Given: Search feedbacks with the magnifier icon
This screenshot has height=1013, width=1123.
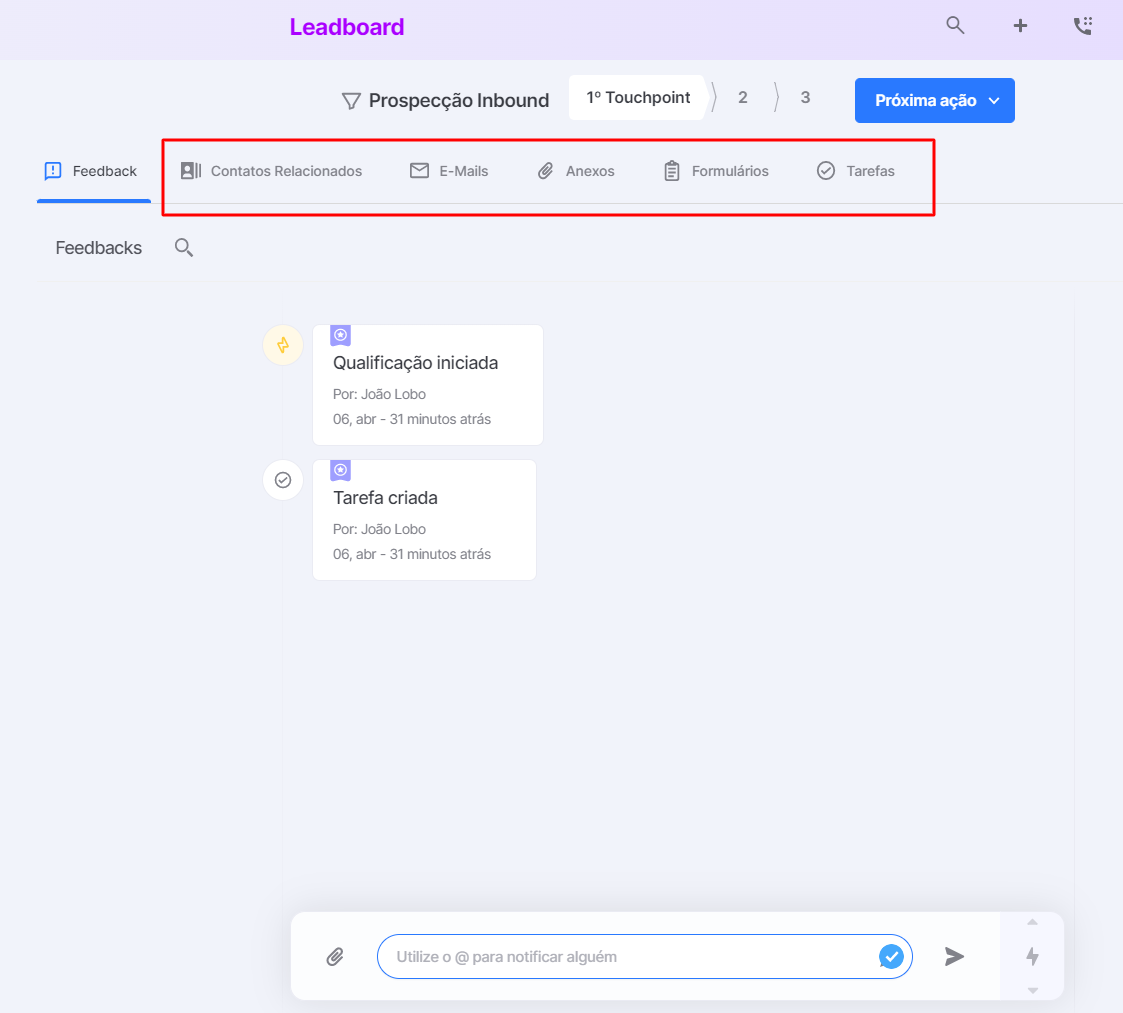Looking at the screenshot, I should [x=184, y=248].
